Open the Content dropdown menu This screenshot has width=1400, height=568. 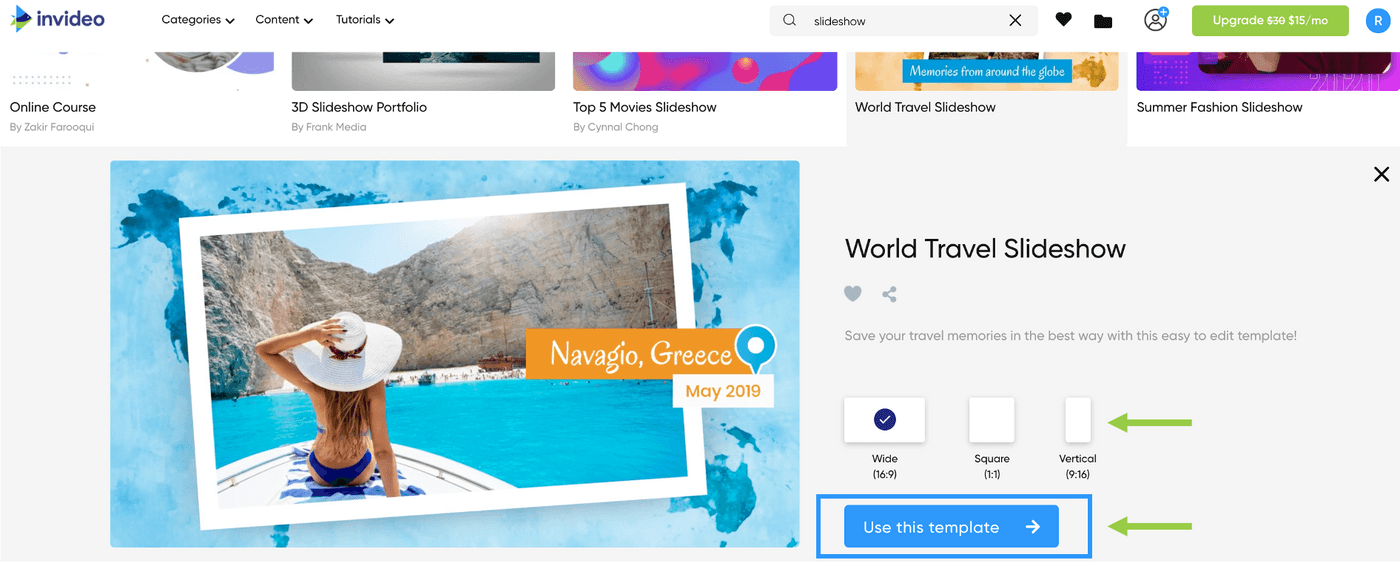(284, 20)
